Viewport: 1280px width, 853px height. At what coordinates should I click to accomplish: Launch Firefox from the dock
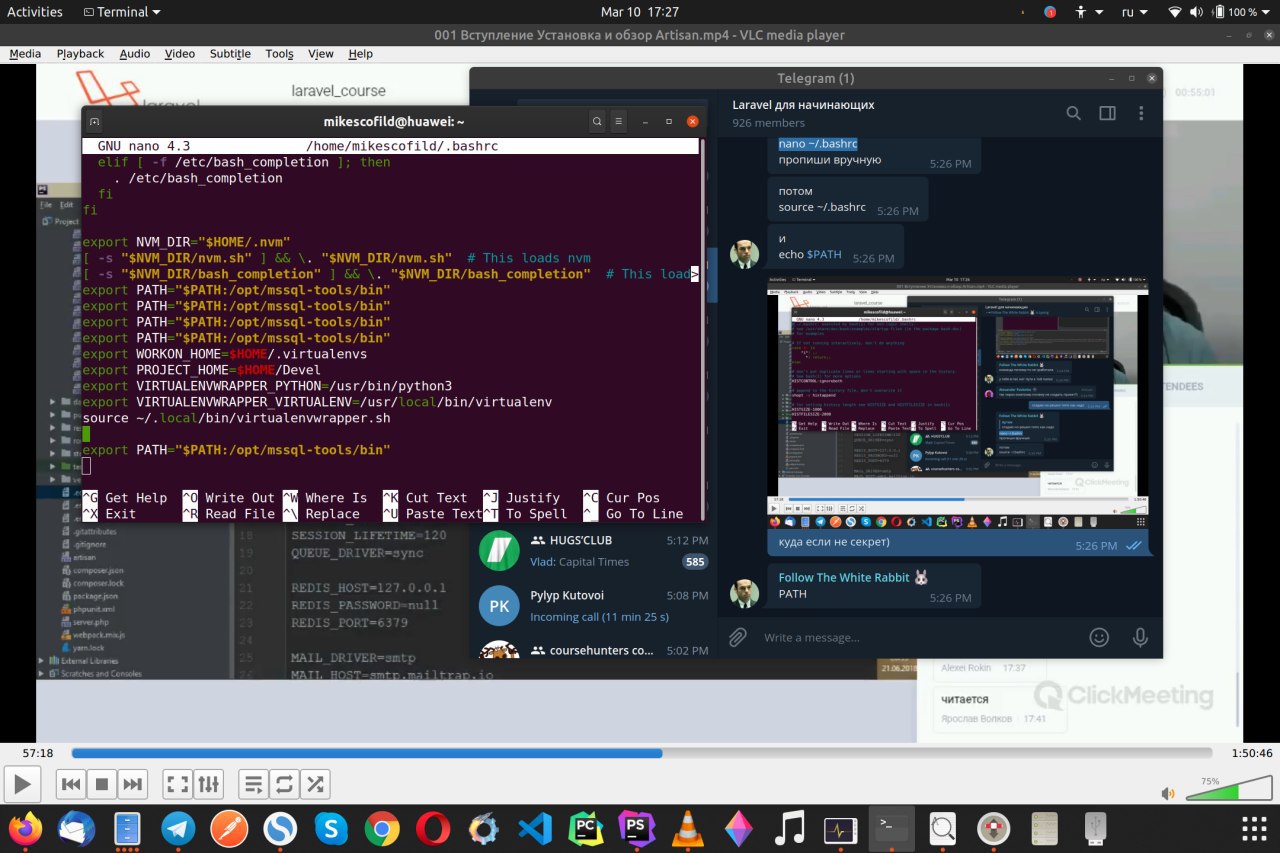(x=24, y=828)
